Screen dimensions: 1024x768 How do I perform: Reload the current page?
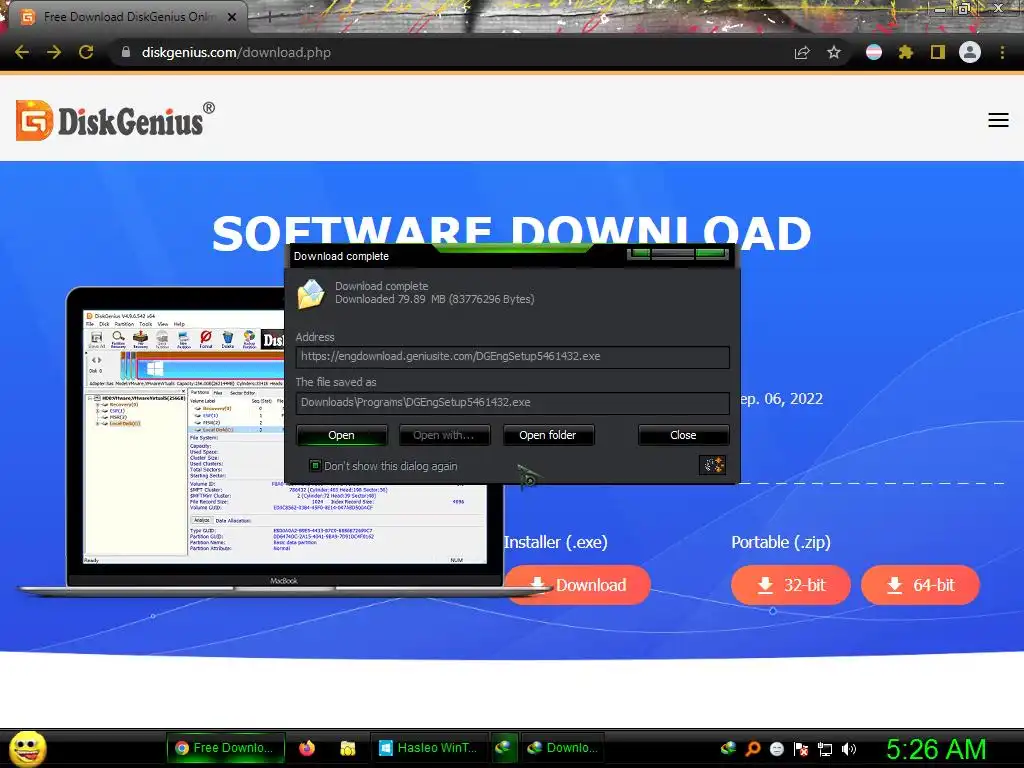coord(86,52)
